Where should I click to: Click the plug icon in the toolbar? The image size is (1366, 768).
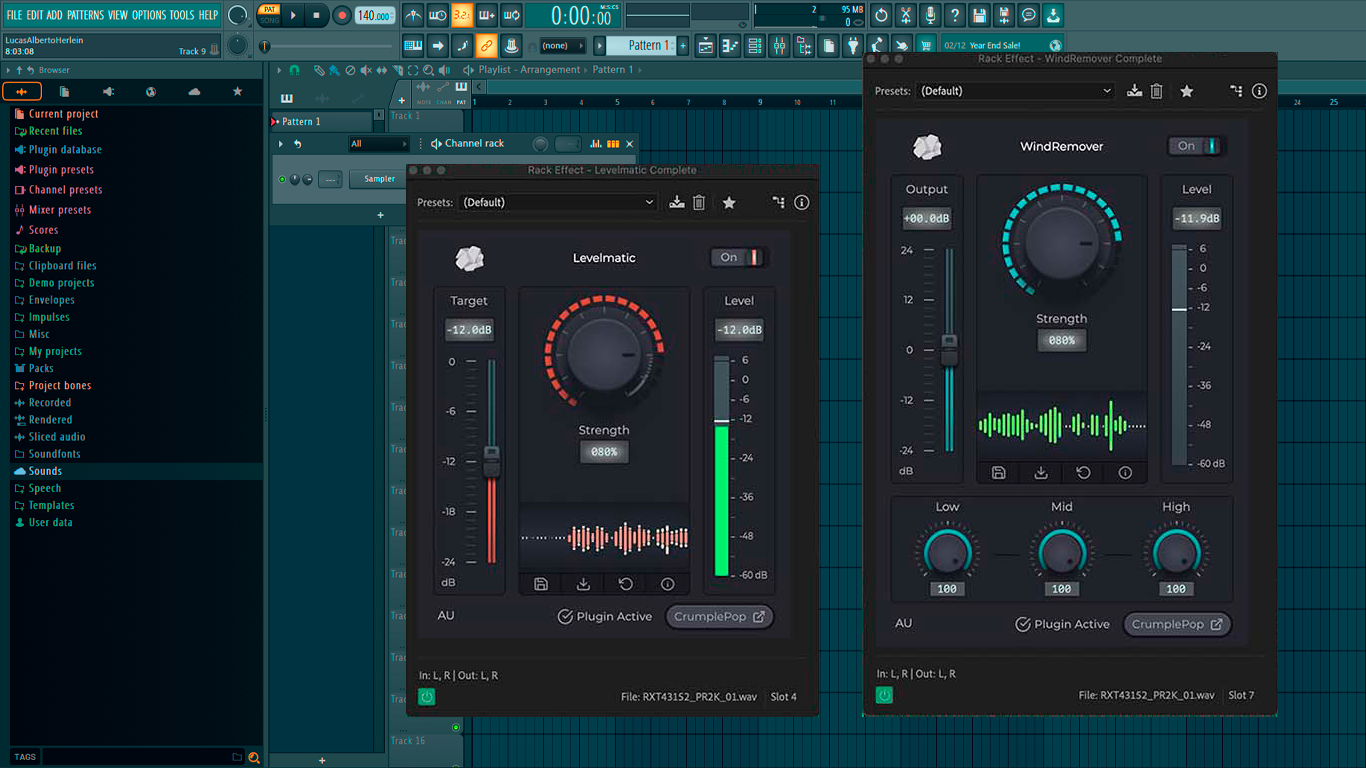pyautogui.click(x=852, y=45)
